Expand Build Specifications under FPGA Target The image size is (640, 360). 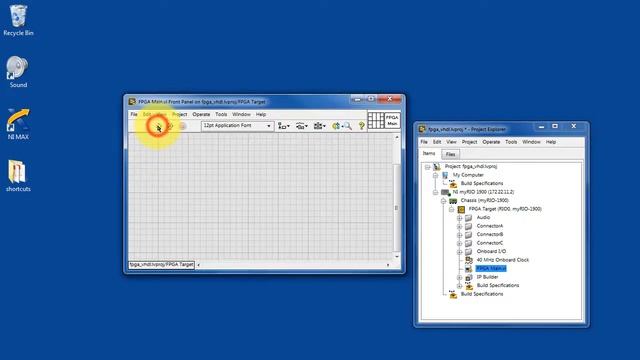pos(459,286)
